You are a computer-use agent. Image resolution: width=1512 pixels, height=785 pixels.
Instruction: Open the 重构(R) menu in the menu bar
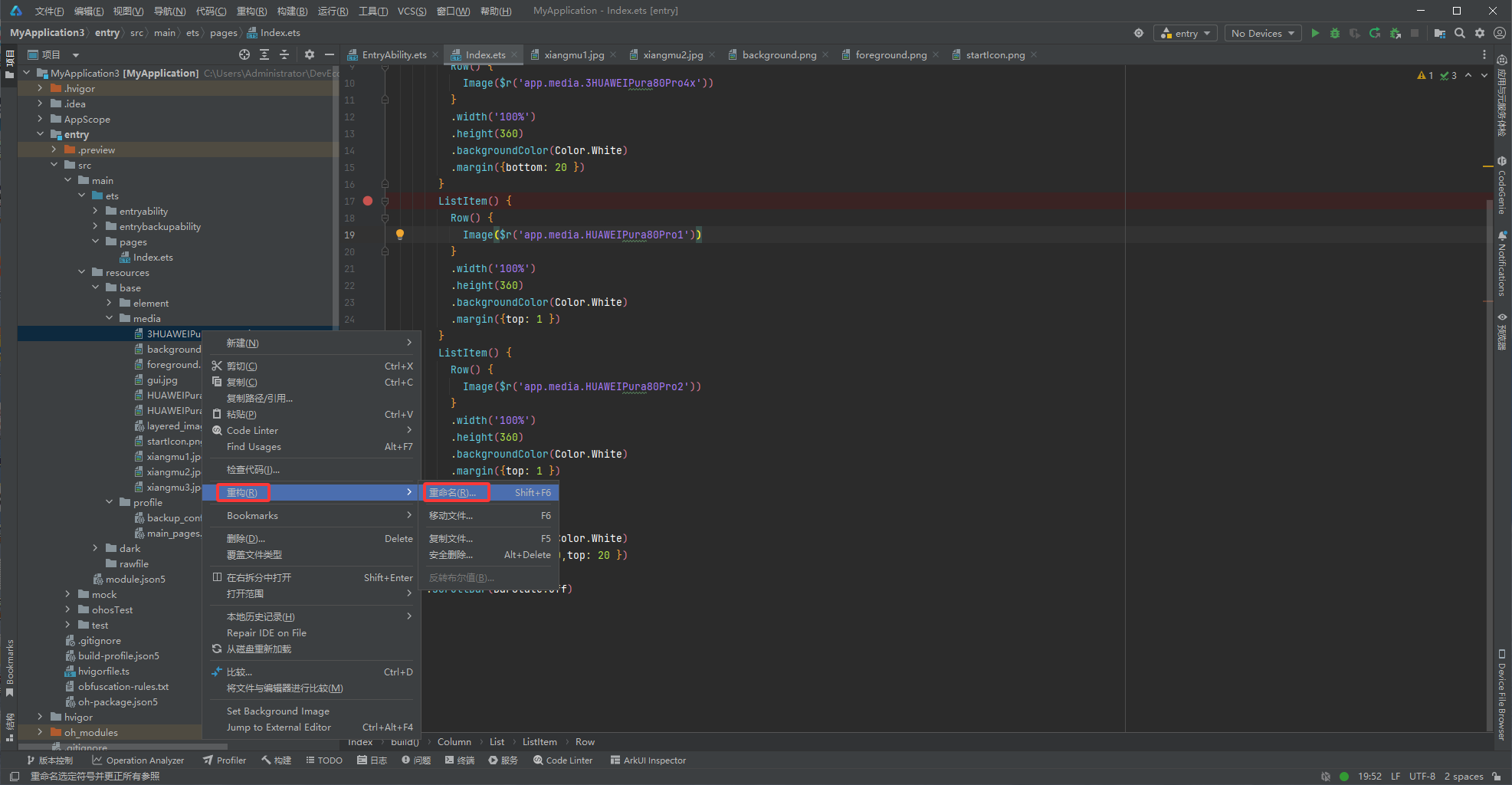(x=251, y=11)
